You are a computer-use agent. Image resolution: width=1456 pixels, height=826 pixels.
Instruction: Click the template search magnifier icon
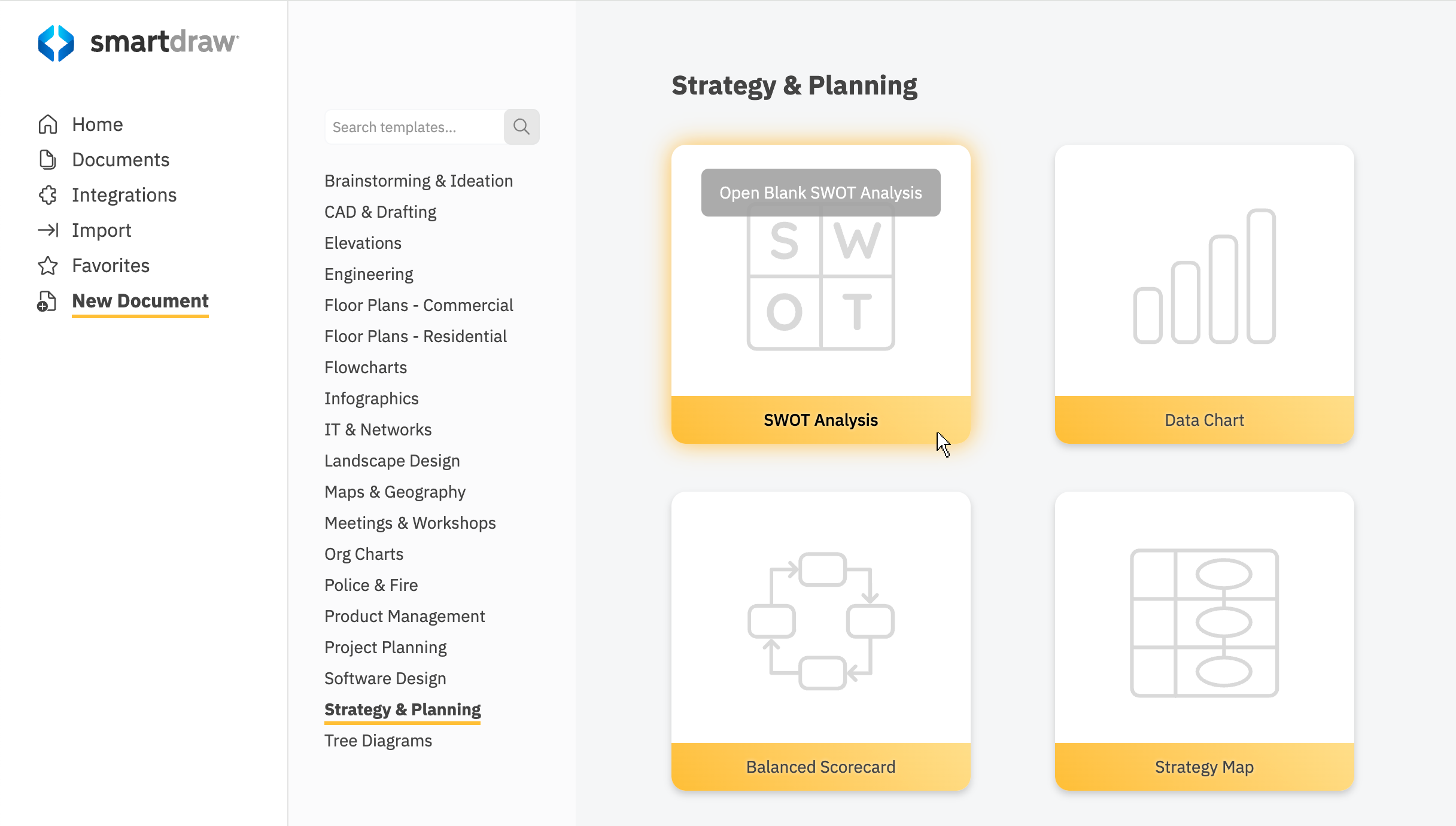click(521, 126)
